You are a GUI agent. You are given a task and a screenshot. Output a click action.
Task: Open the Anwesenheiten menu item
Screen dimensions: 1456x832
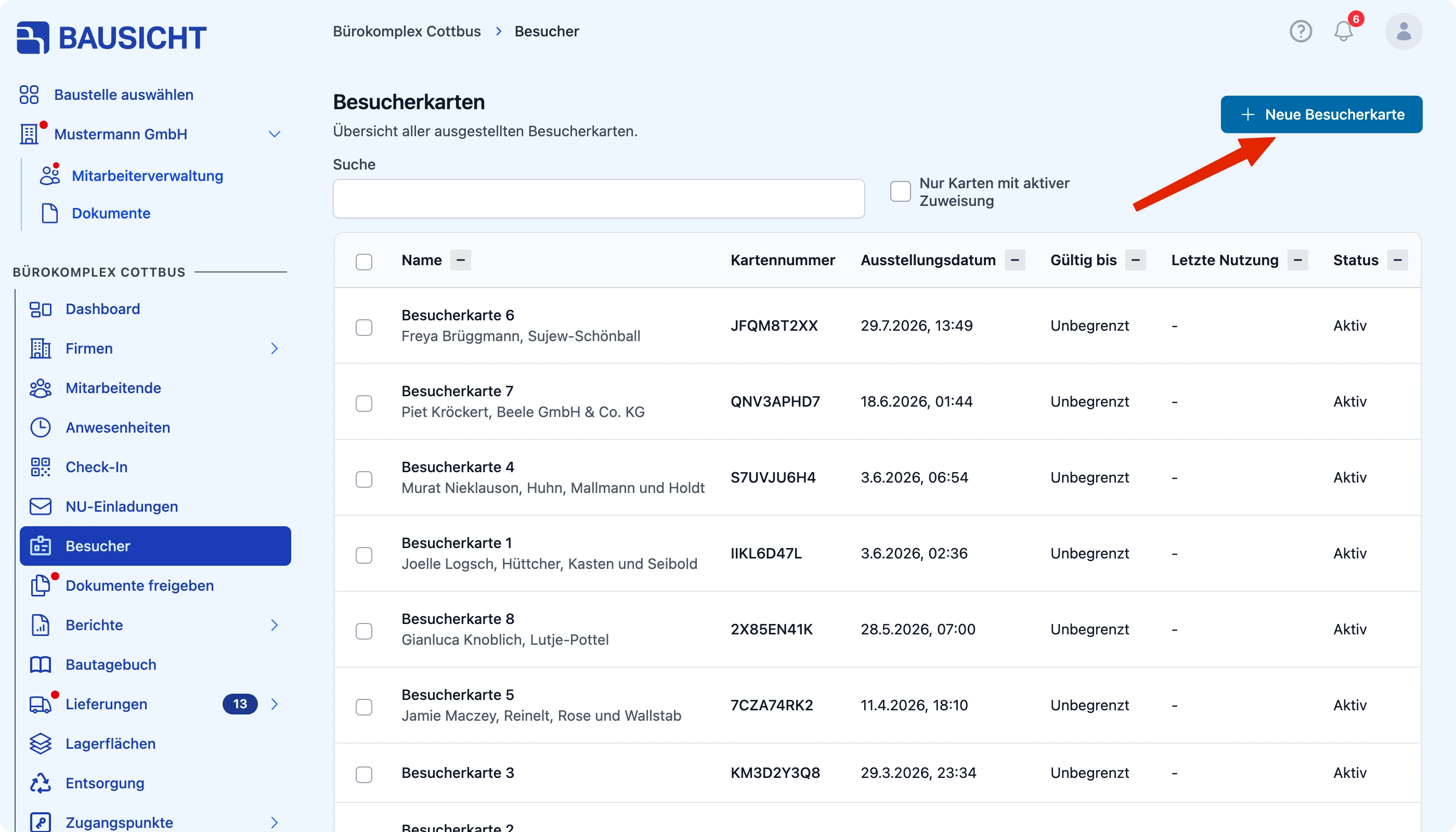155,427
